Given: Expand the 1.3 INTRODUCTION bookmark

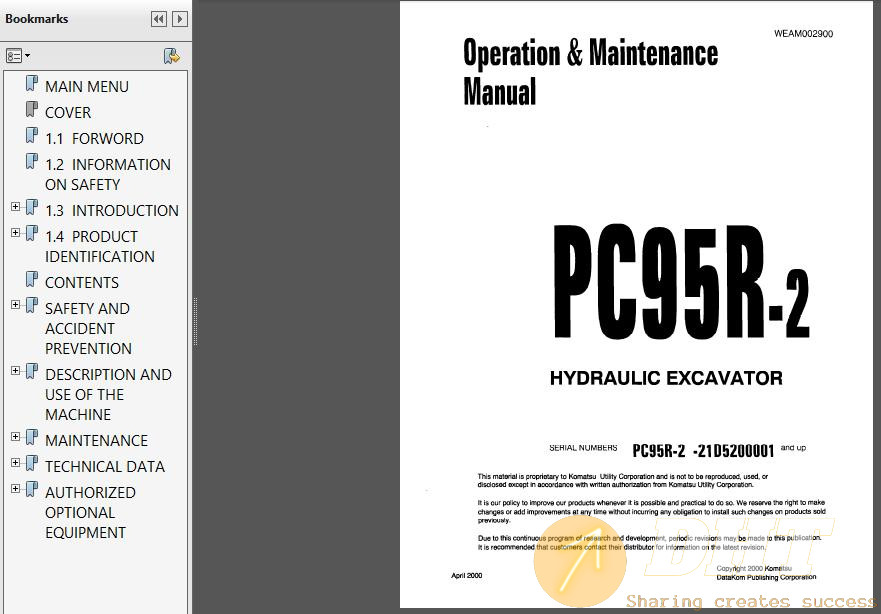Looking at the screenshot, I should [16, 207].
